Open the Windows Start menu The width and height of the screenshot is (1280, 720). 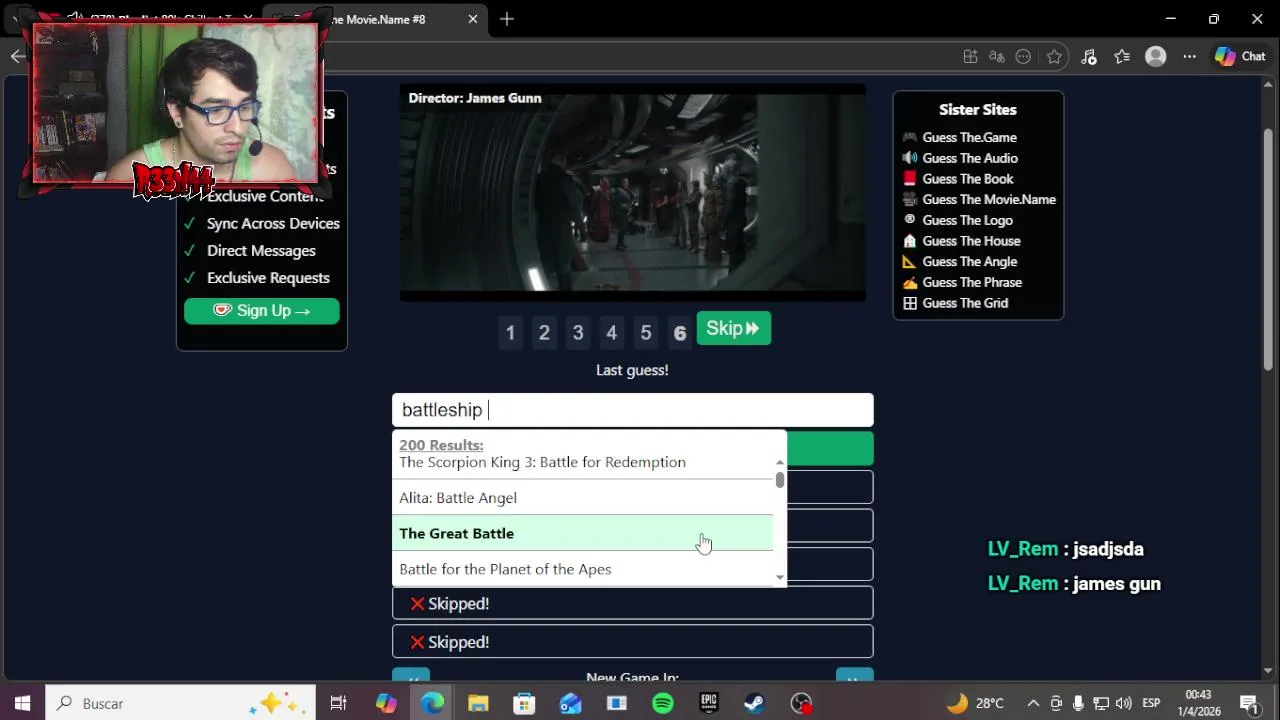tap(22, 703)
